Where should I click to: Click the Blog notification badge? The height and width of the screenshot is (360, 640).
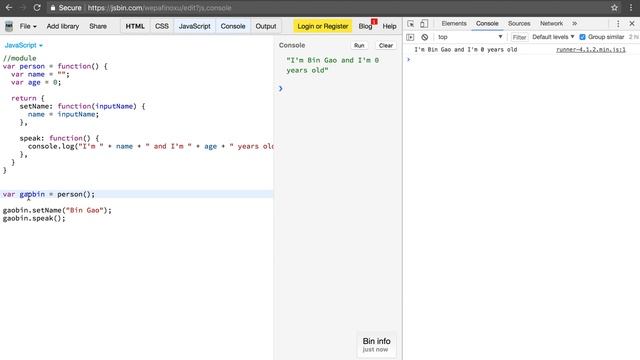[374, 22]
